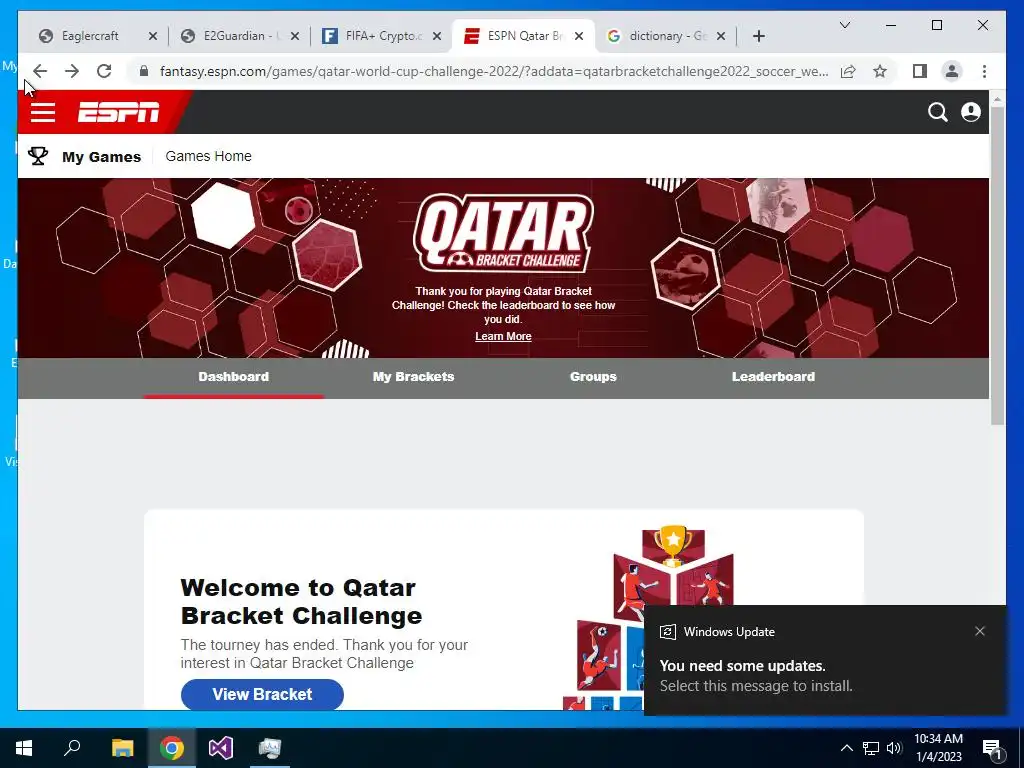
Task: Expand Chrome tab search chevron
Action: [x=844, y=25]
